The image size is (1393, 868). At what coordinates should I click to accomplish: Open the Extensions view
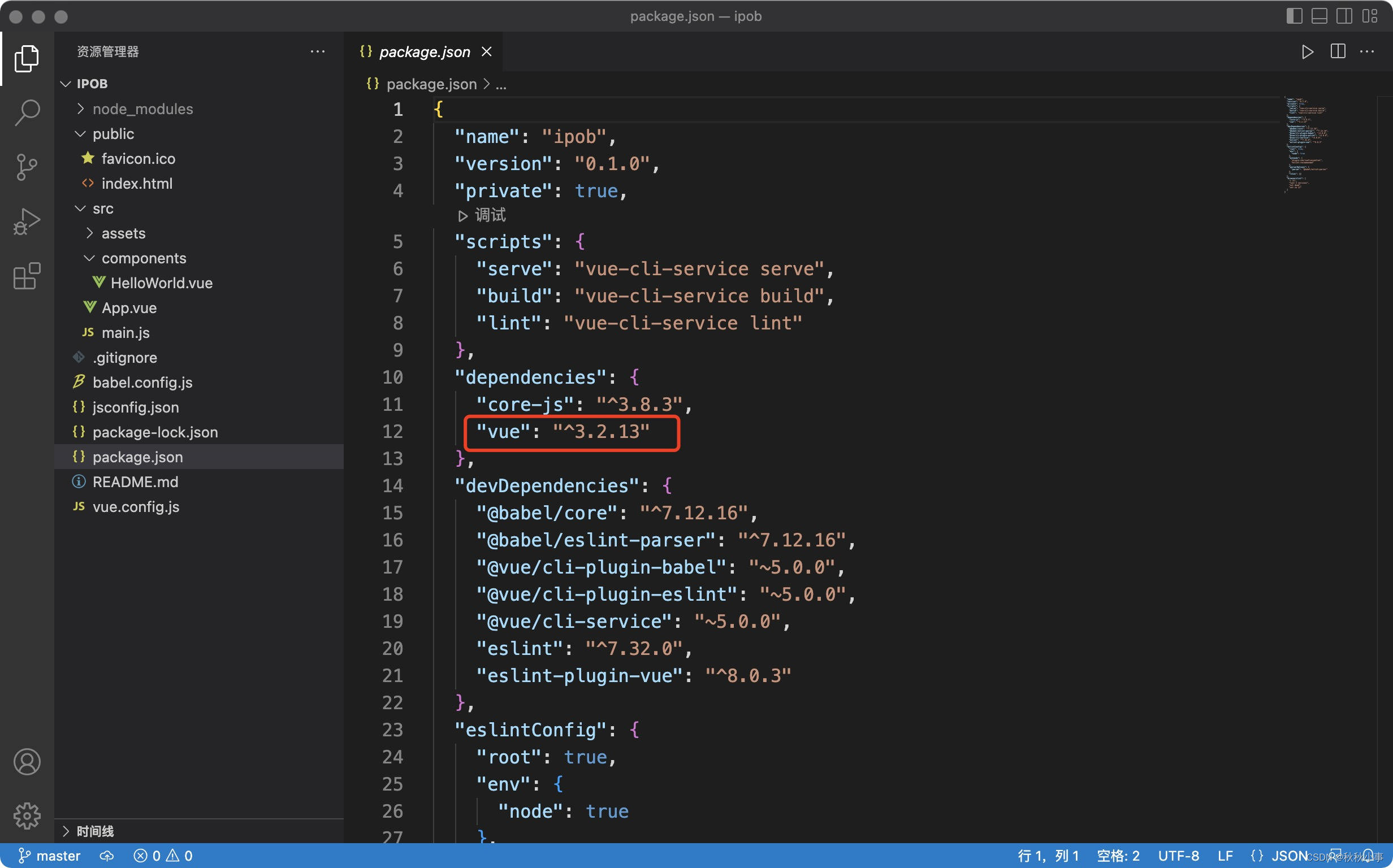point(27,276)
